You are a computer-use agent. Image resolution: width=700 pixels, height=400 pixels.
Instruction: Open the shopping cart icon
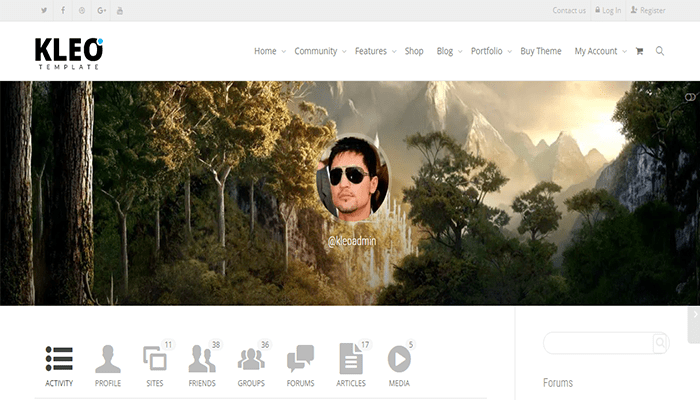coord(639,51)
